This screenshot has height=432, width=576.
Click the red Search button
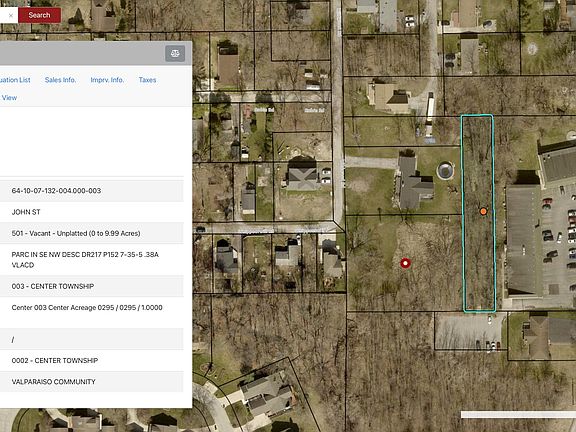pos(40,15)
